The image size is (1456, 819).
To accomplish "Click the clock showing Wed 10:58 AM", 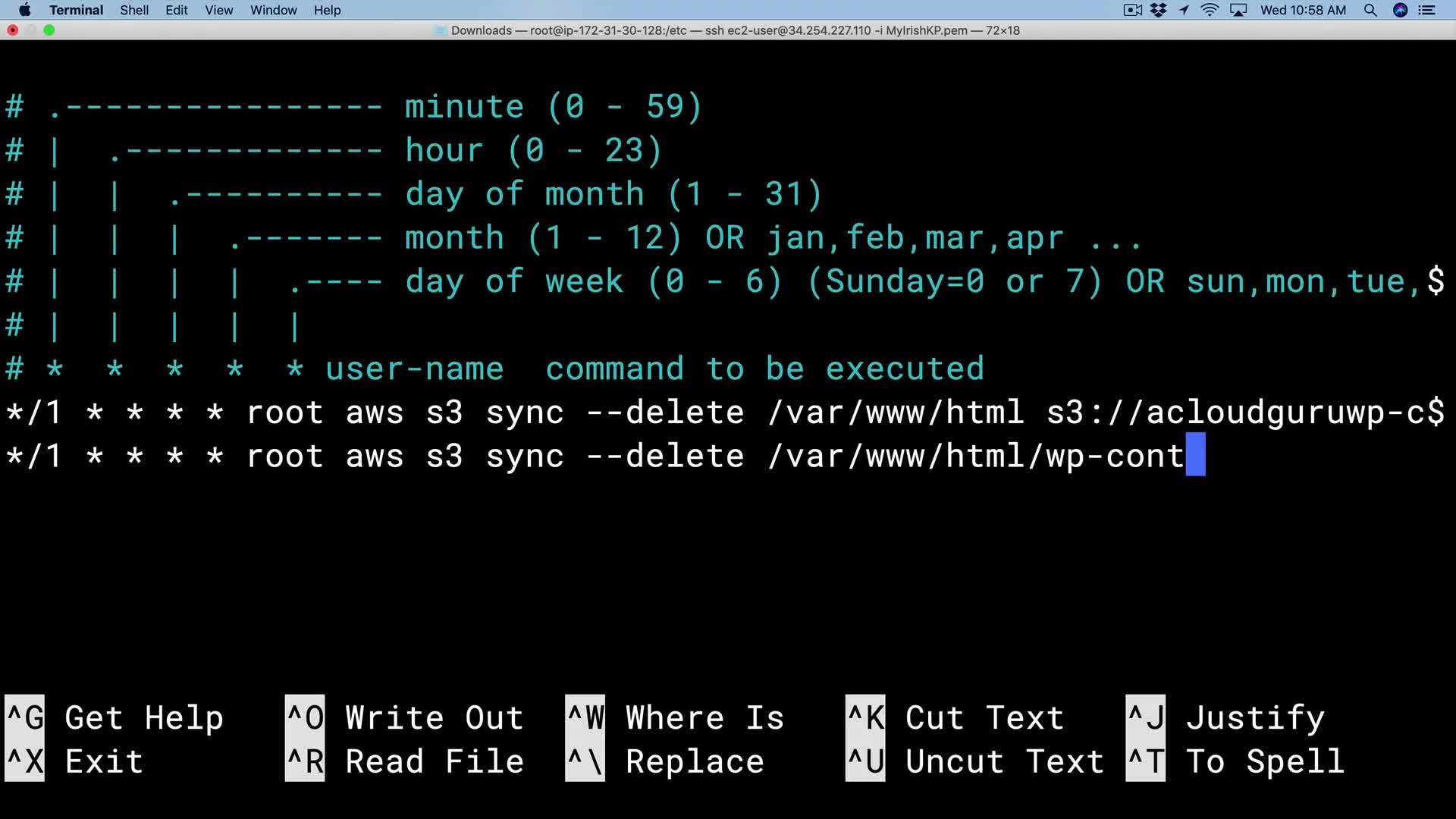I will (1303, 10).
